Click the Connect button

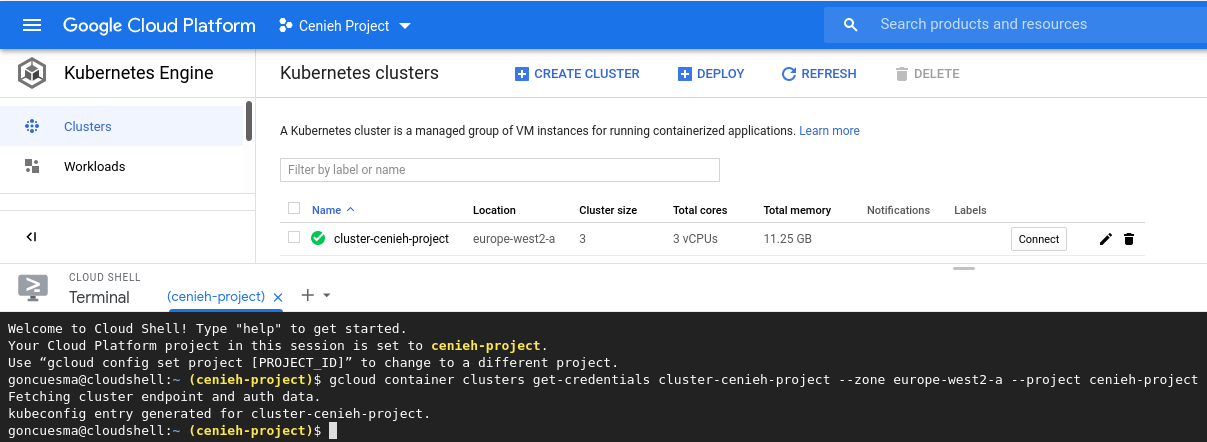click(1039, 239)
